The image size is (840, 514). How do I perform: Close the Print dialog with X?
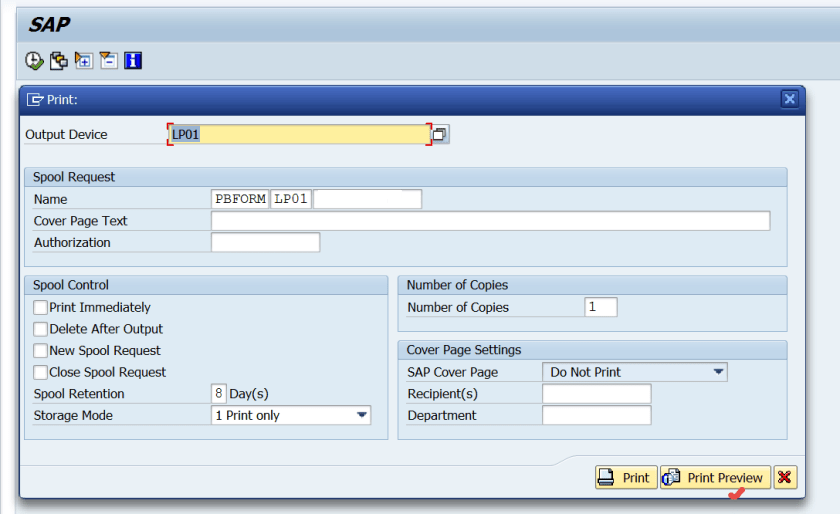(x=789, y=99)
